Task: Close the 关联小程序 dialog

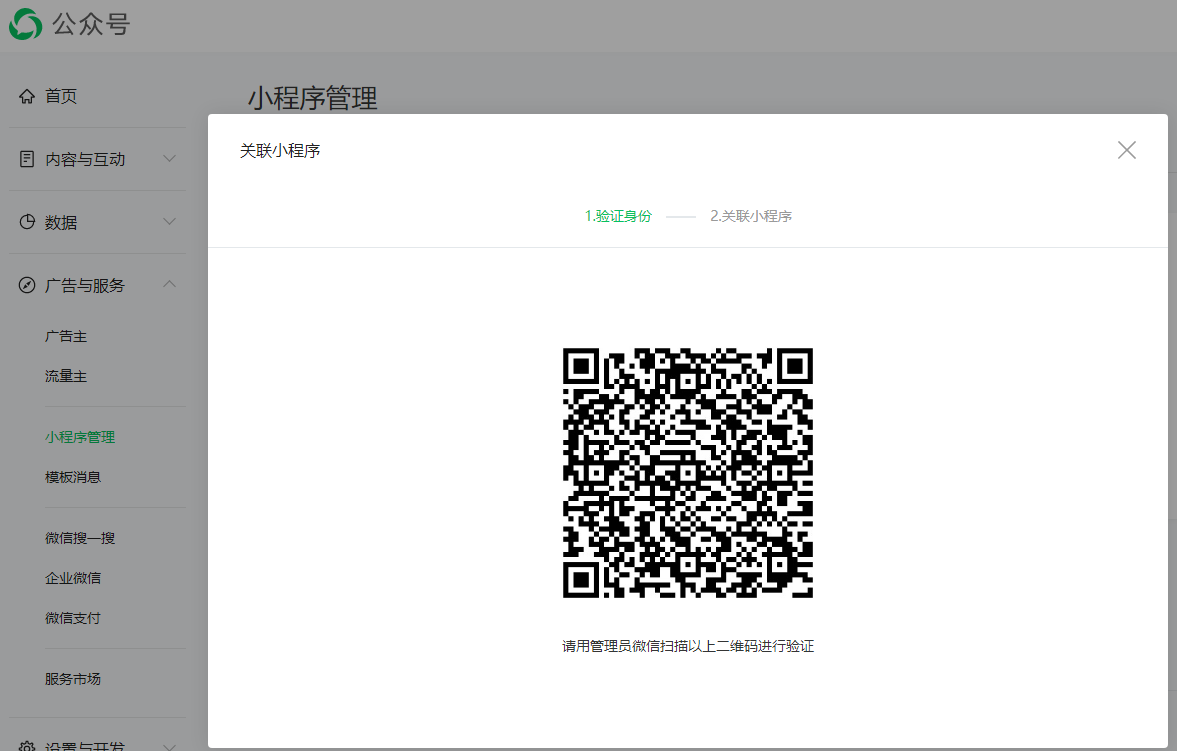Action: pyautogui.click(x=1126, y=150)
